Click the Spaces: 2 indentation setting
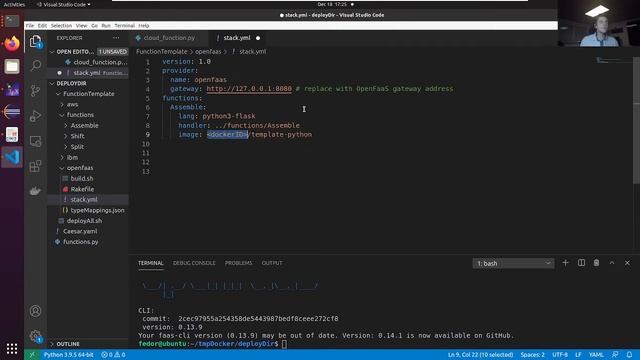Image resolution: width=640 pixels, height=360 pixels. 532,355
